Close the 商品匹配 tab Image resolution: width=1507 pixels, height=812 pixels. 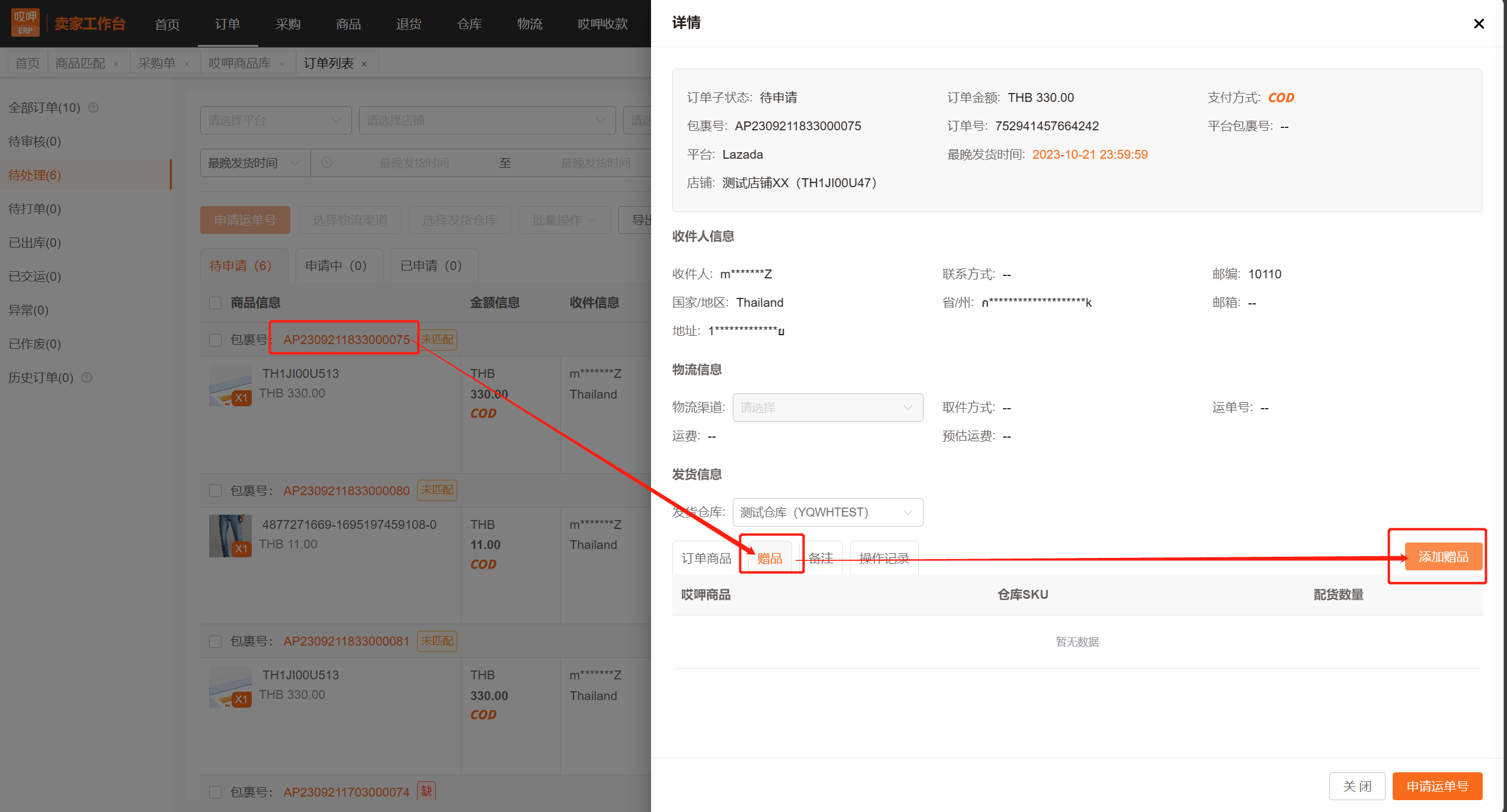[116, 64]
